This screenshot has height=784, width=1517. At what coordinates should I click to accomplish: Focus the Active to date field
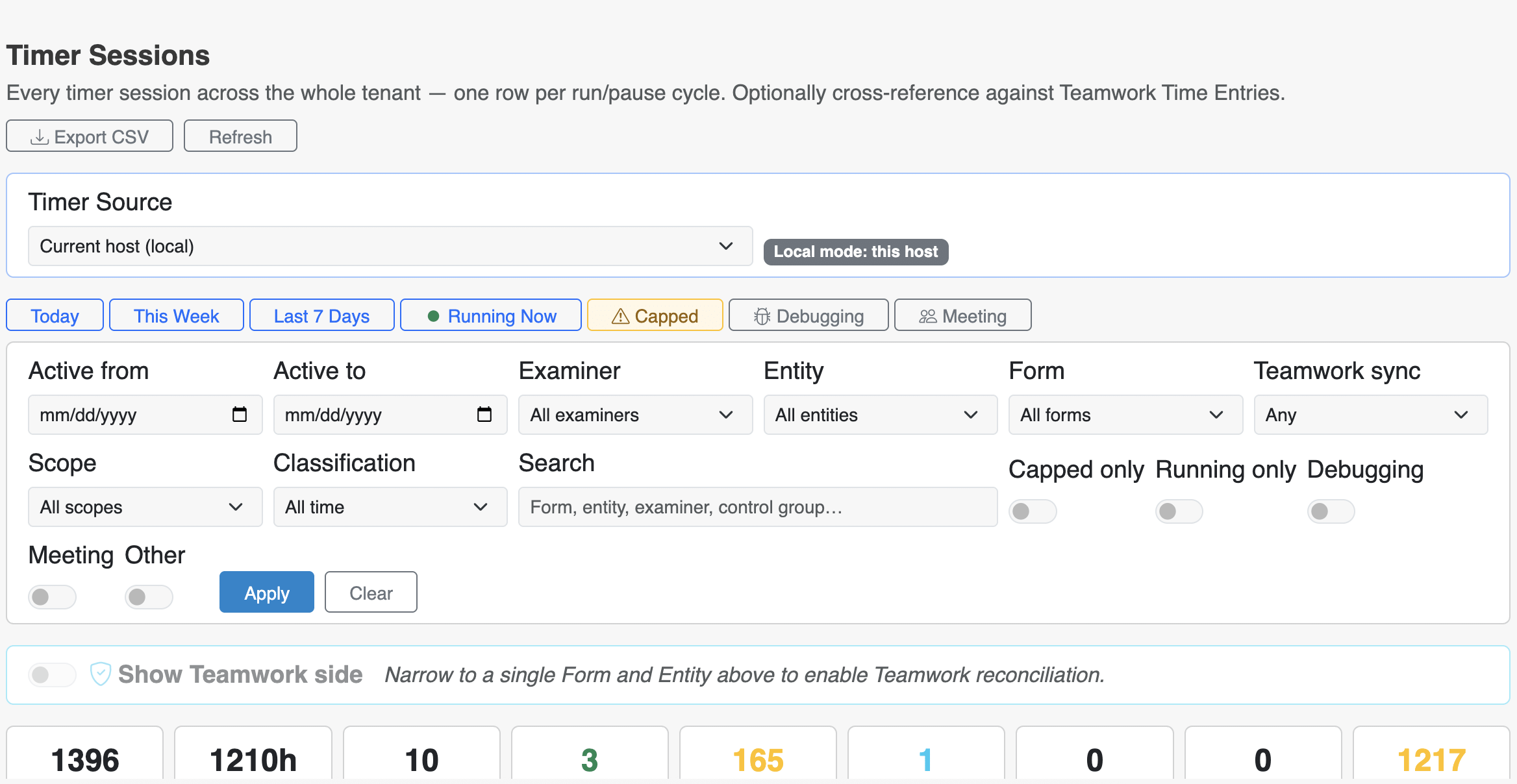390,415
